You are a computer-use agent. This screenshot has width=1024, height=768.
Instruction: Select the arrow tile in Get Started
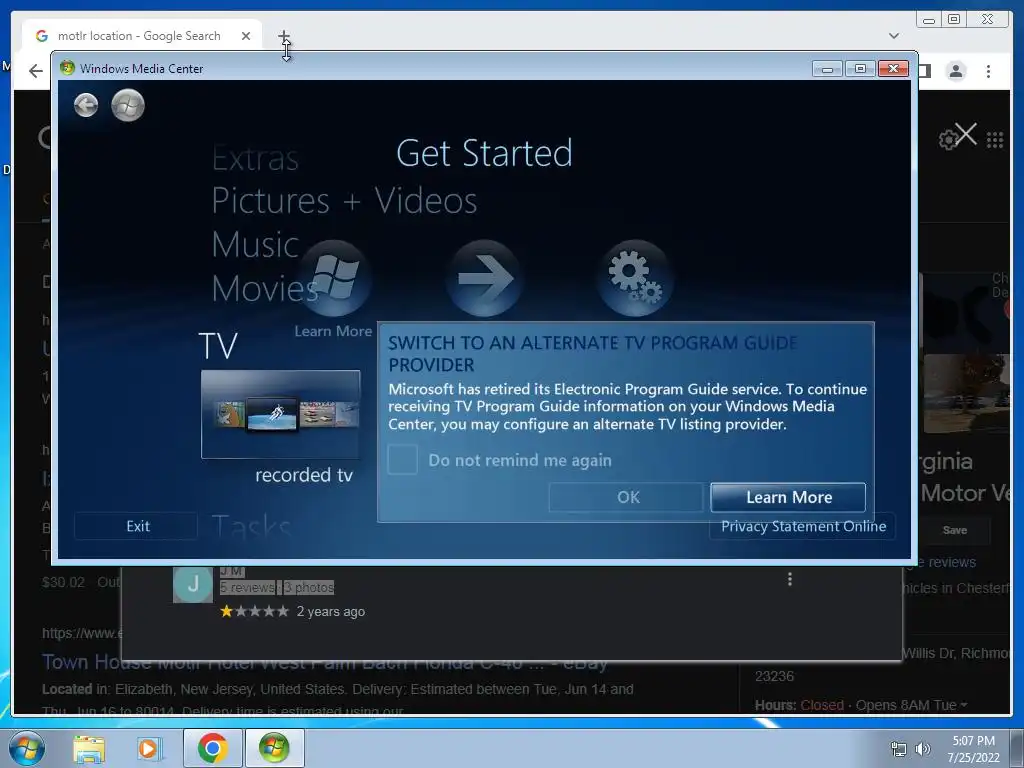pyautogui.click(x=484, y=279)
